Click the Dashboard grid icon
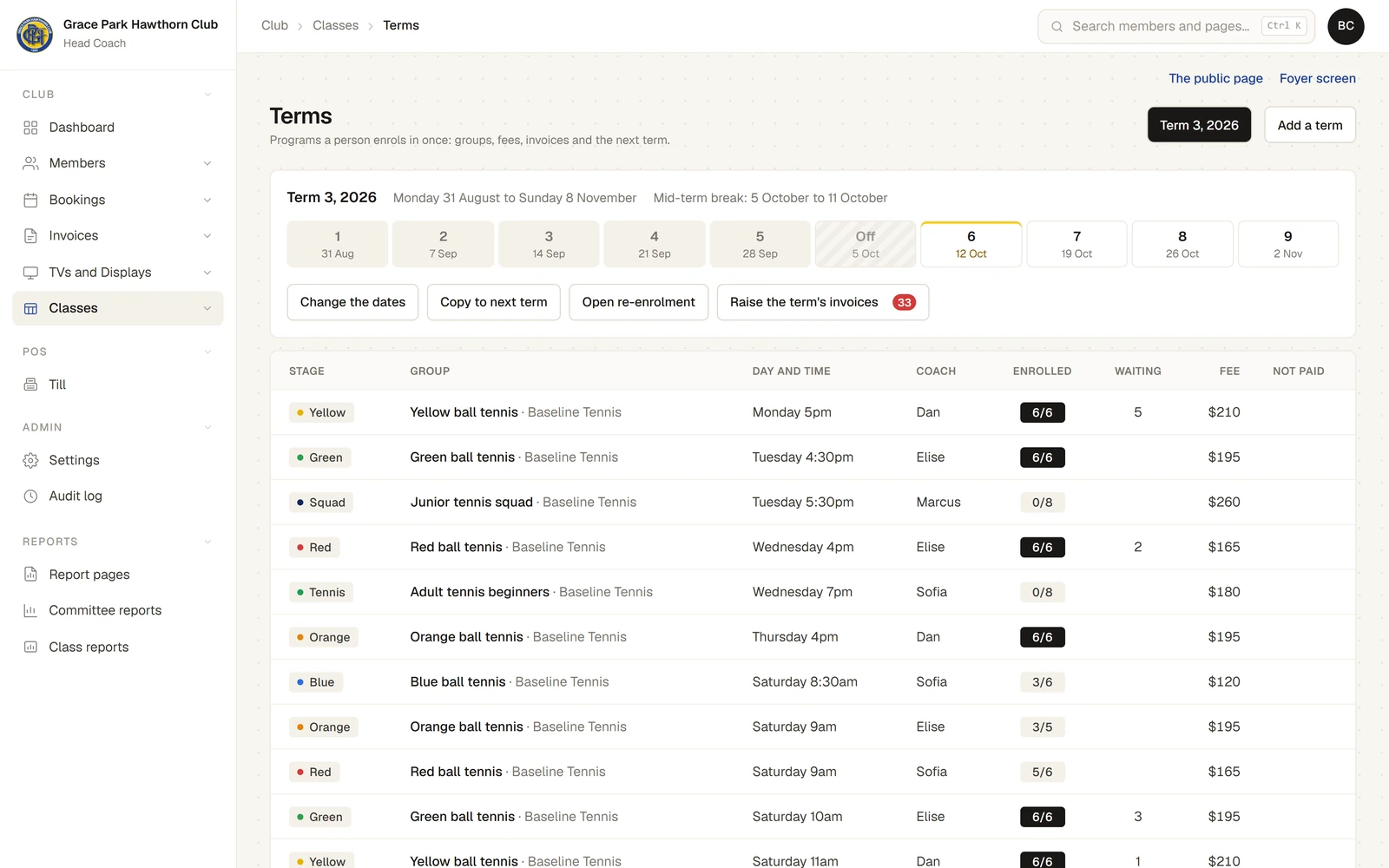 pyautogui.click(x=30, y=128)
